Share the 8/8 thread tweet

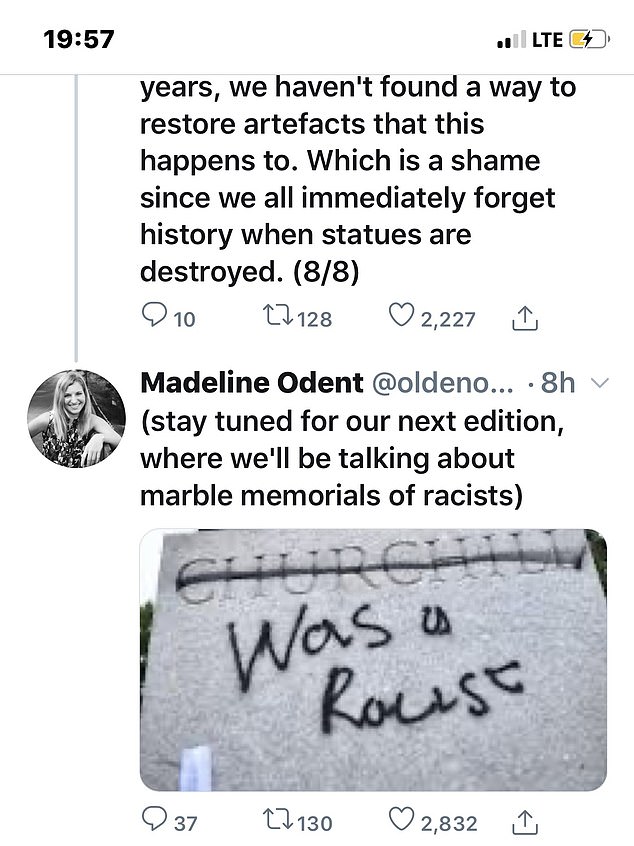(525, 318)
